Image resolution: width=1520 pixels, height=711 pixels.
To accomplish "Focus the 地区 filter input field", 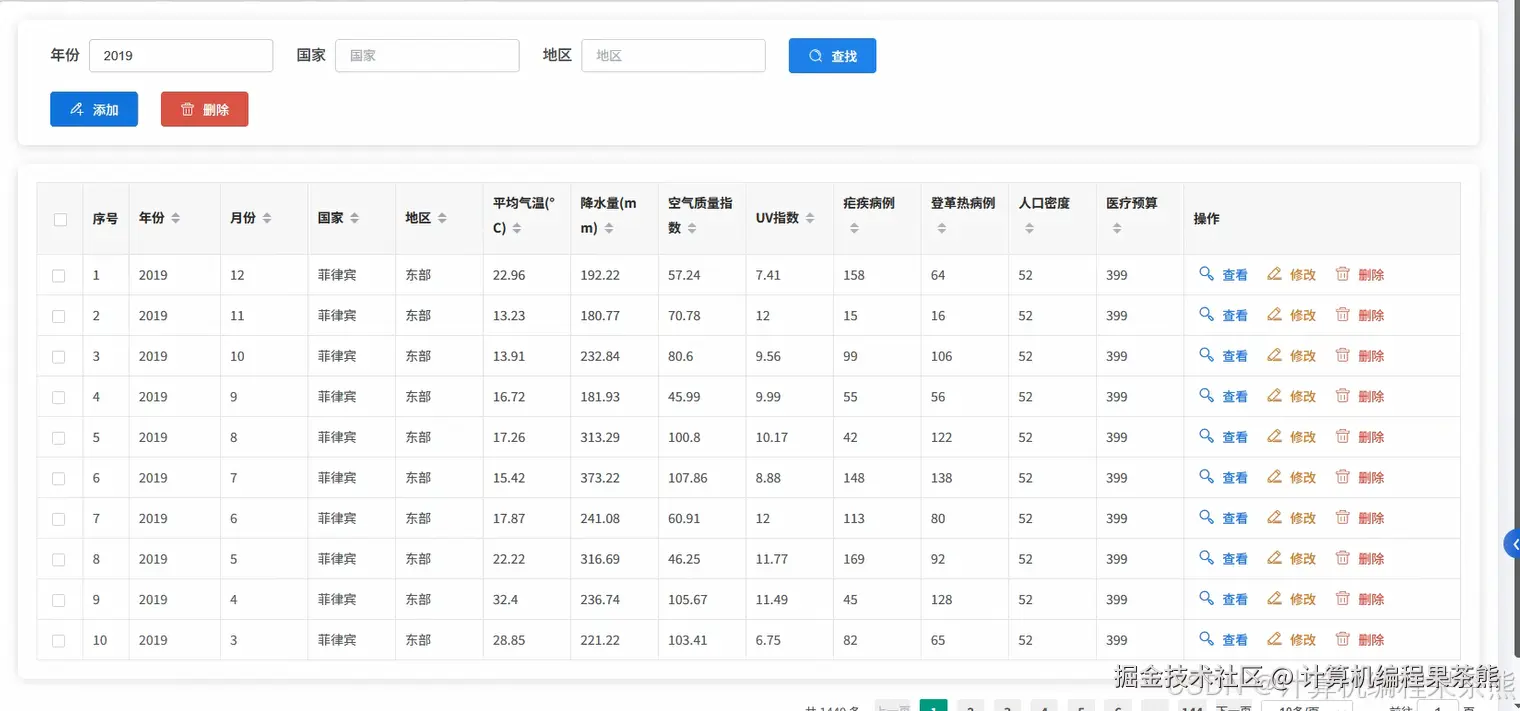I will 673,56.
